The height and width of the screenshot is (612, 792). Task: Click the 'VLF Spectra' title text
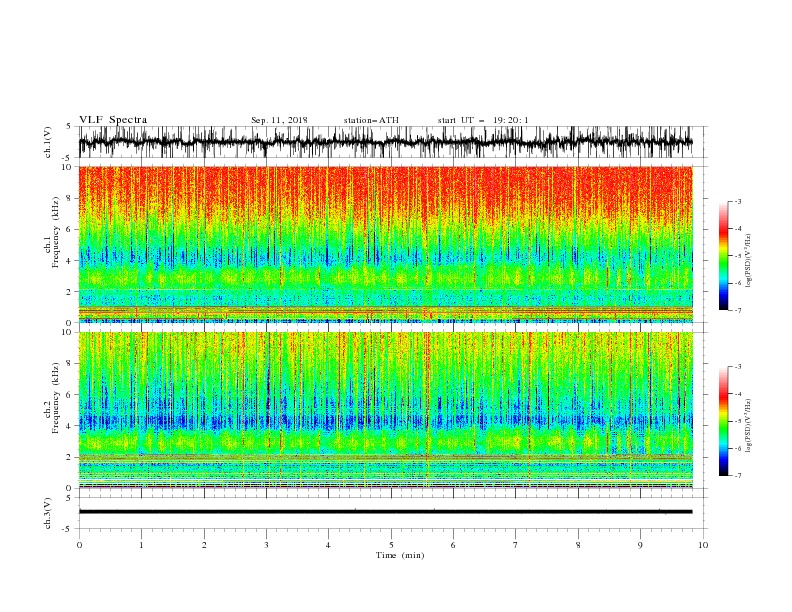pos(113,120)
